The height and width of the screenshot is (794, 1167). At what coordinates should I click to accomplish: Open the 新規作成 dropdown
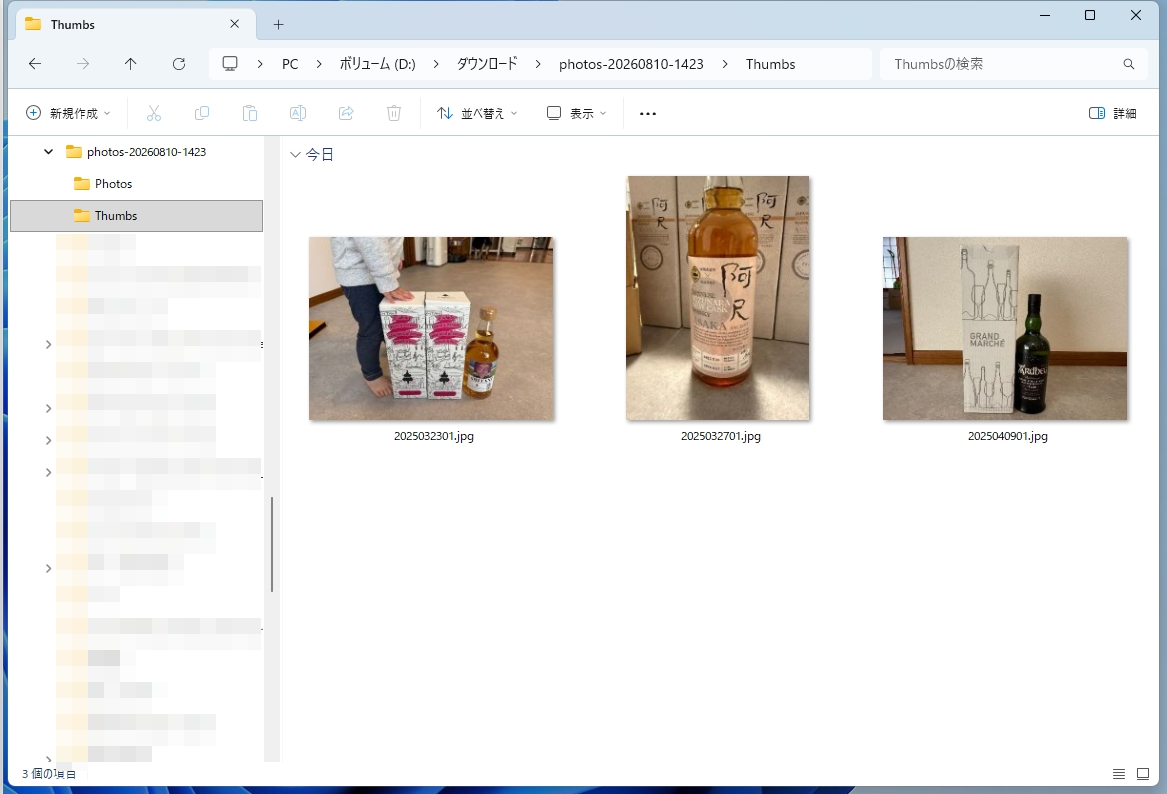click(x=68, y=113)
